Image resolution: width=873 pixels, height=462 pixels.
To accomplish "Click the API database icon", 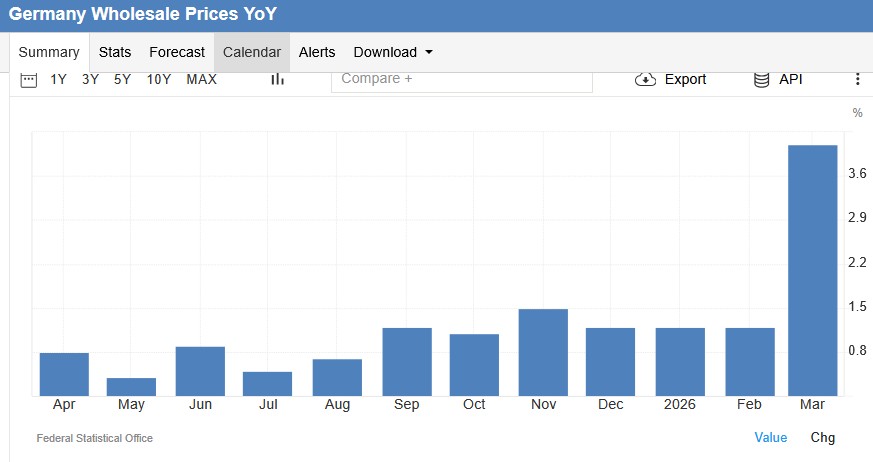I will pos(761,80).
